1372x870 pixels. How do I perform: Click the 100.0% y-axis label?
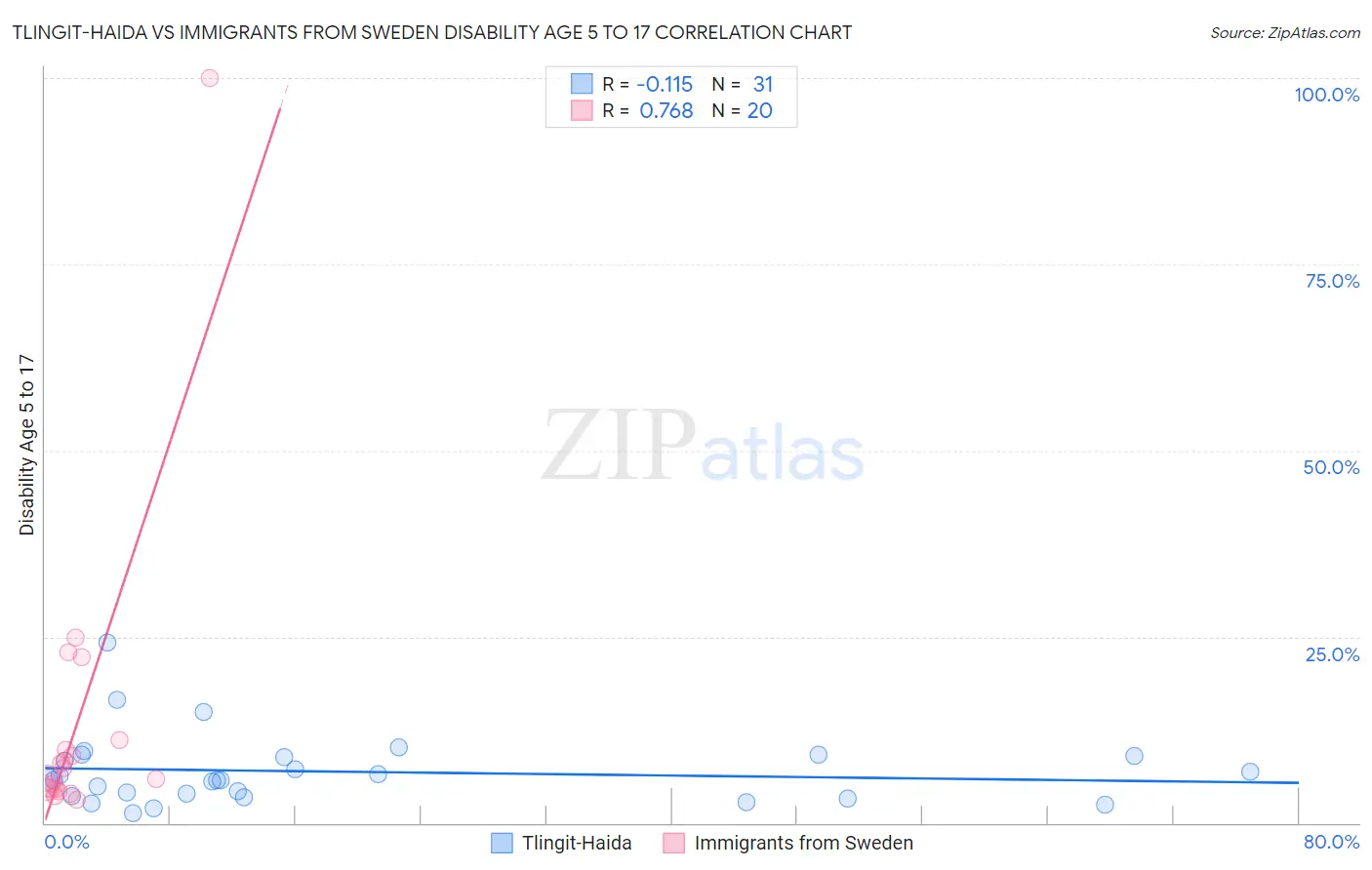click(x=1327, y=95)
